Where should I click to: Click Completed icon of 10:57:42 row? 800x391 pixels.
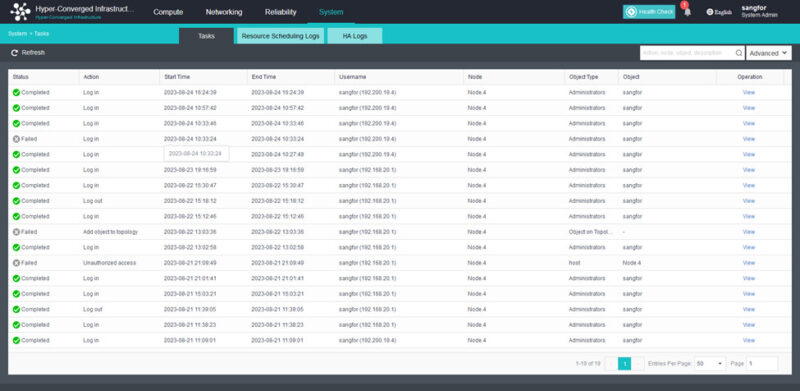pyautogui.click(x=16, y=108)
